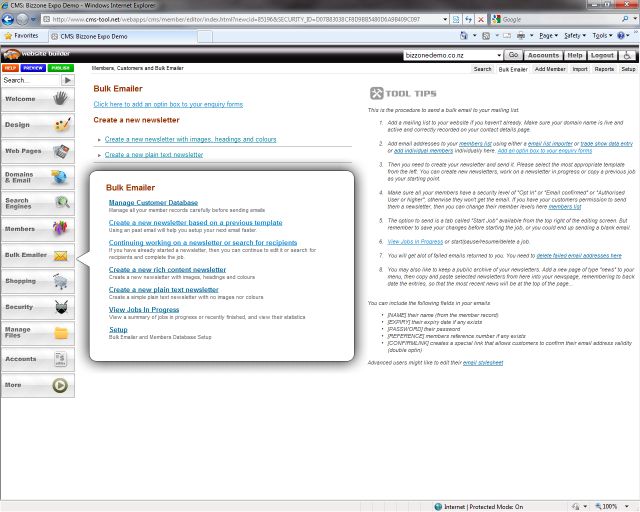The height and width of the screenshot is (512, 640).
Task: Open Members section people icon
Action: pos(61,229)
